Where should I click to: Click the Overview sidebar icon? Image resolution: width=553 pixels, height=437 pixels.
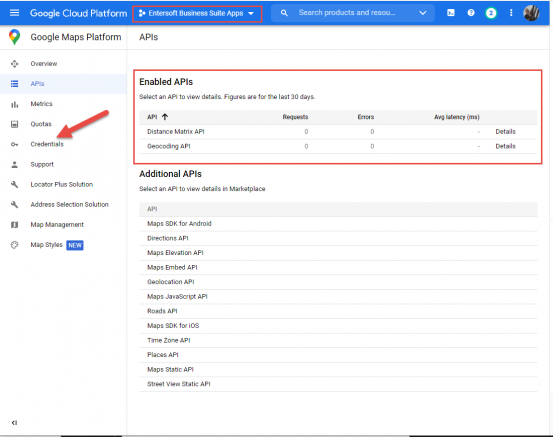(14, 64)
